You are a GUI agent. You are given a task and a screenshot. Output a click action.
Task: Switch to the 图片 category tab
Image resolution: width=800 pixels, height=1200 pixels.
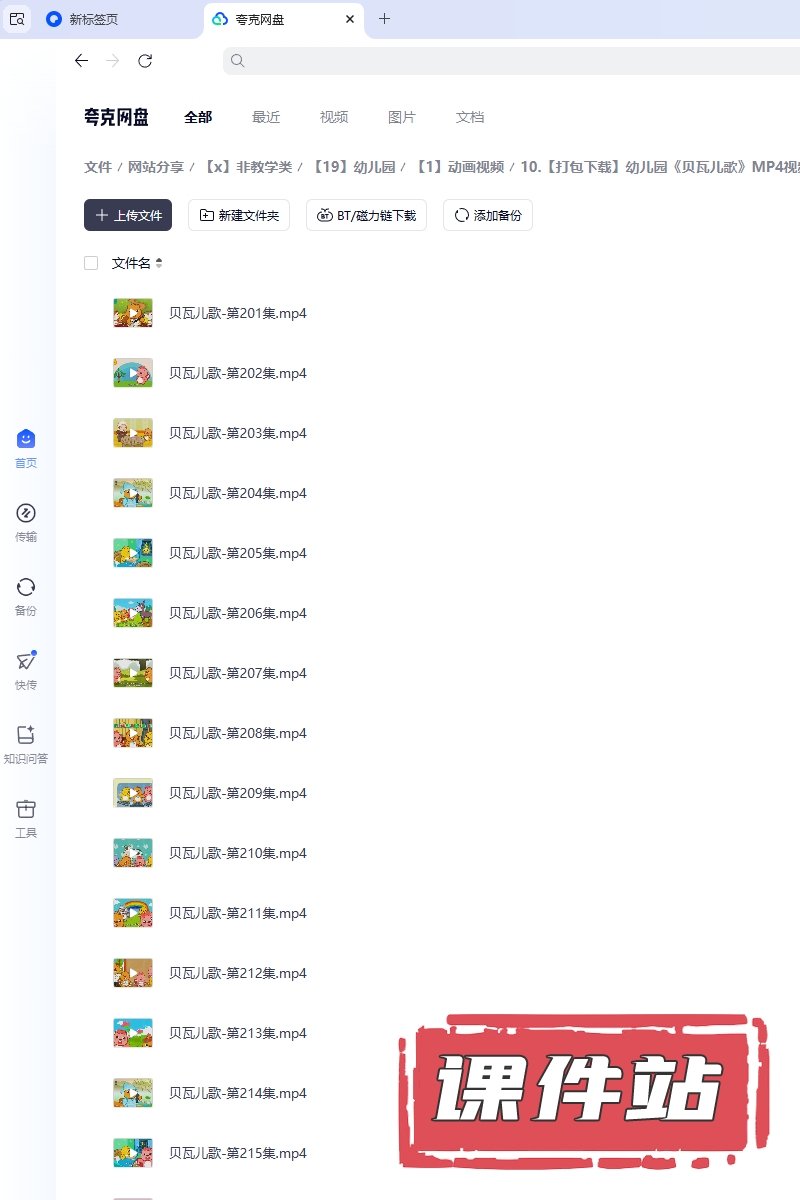[402, 117]
